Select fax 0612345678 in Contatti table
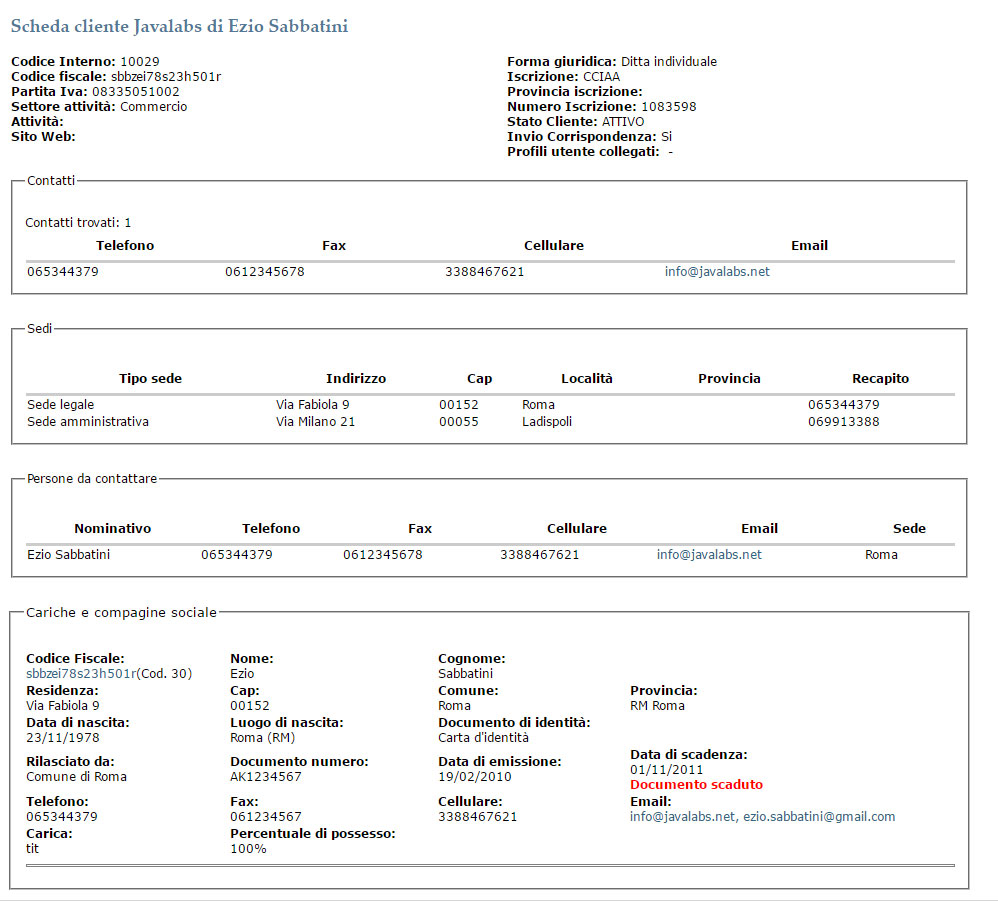Screen dimensions: 998x901 pyautogui.click(x=265, y=272)
